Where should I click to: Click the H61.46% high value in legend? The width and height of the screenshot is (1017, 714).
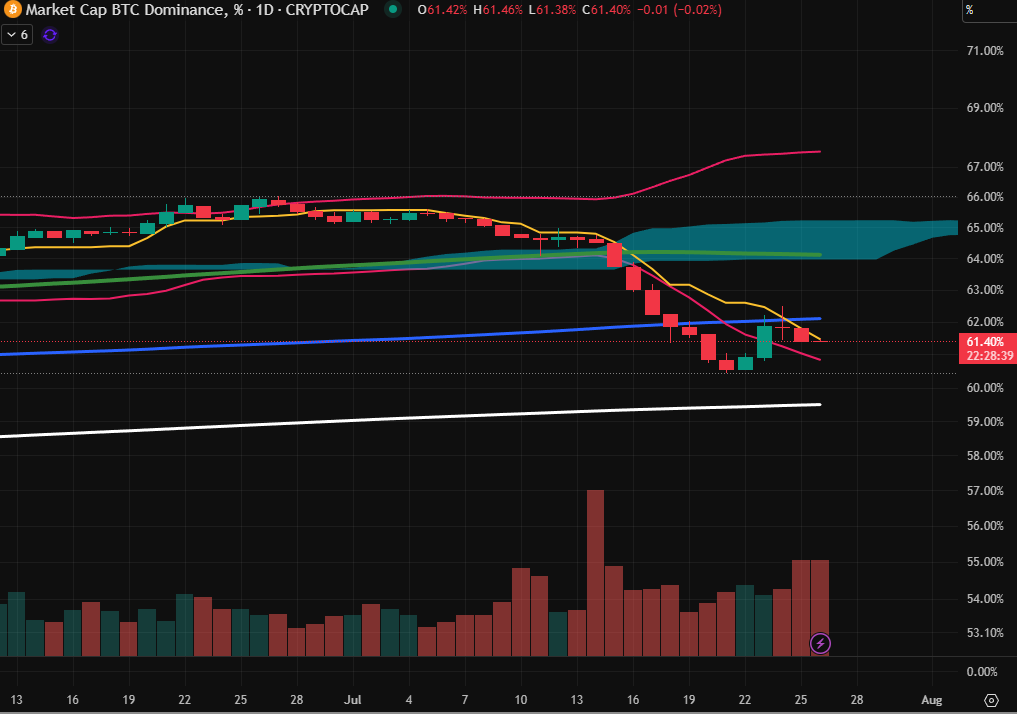497,10
